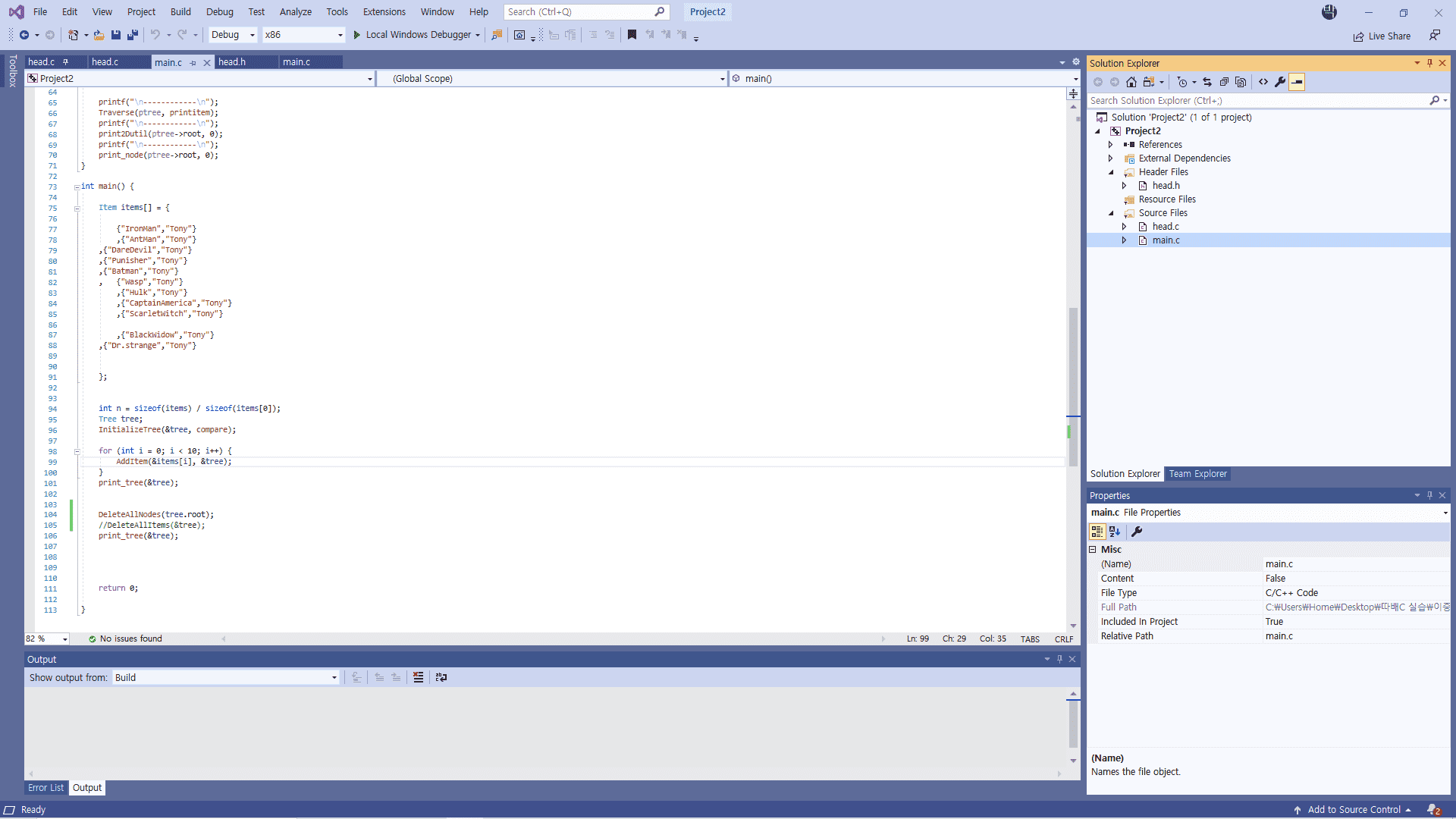The width and height of the screenshot is (1456, 819).
Task: Toggle word wrap in Output panel
Action: tap(441, 677)
